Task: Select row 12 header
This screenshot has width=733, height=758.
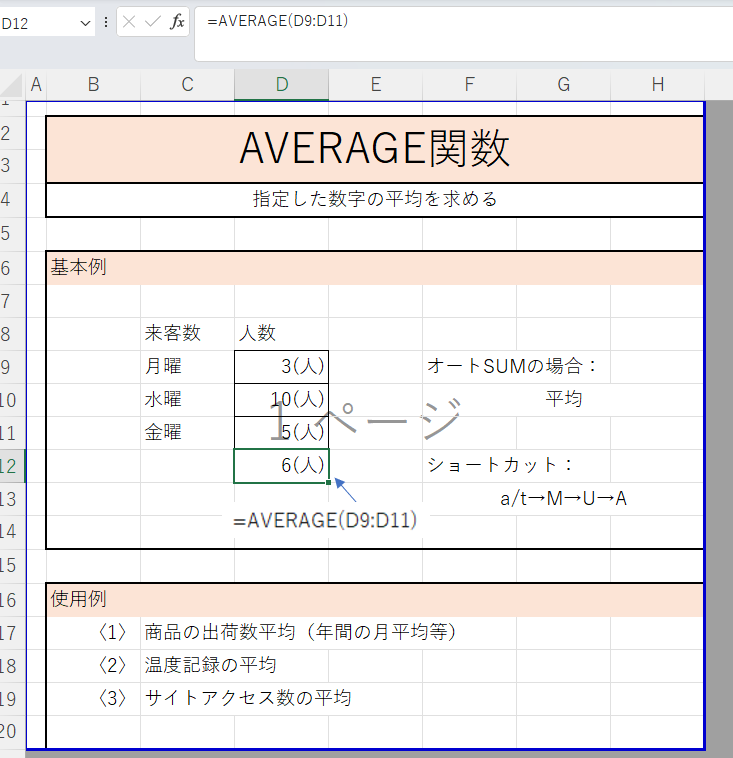Action: coord(12,466)
